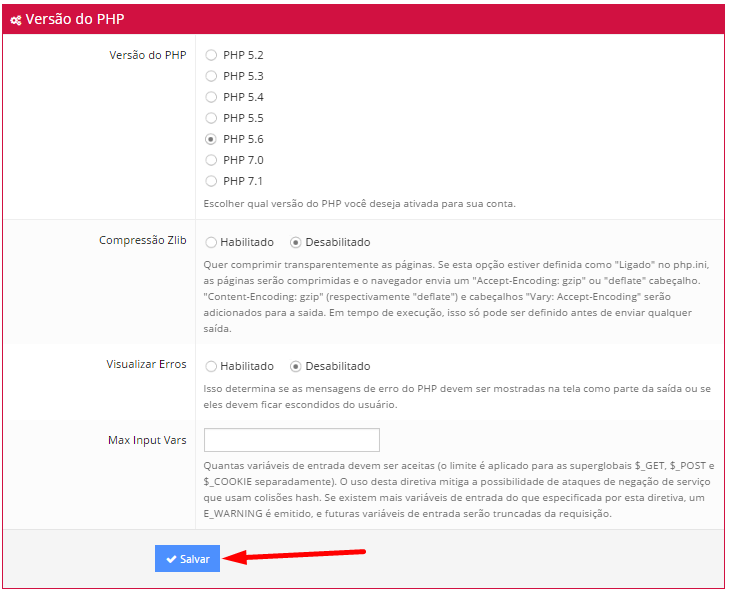Screen dimensions: 730x592
Task: Pick PHP 5.5 as the version
Action: [x=211, y=118]
